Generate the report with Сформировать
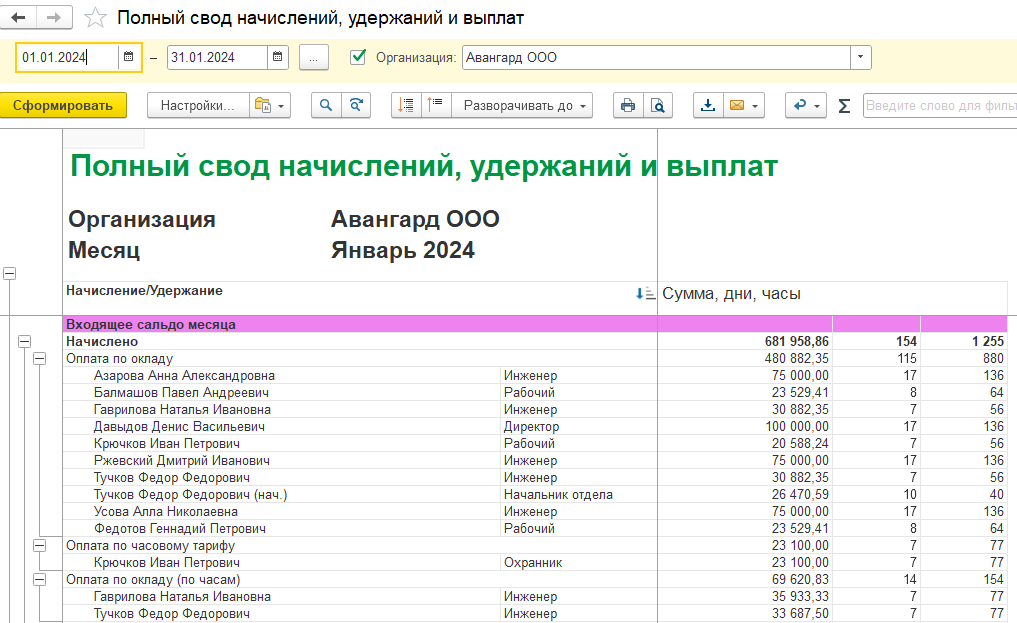Screen dimensions: 1017x623 click(63, 105)
